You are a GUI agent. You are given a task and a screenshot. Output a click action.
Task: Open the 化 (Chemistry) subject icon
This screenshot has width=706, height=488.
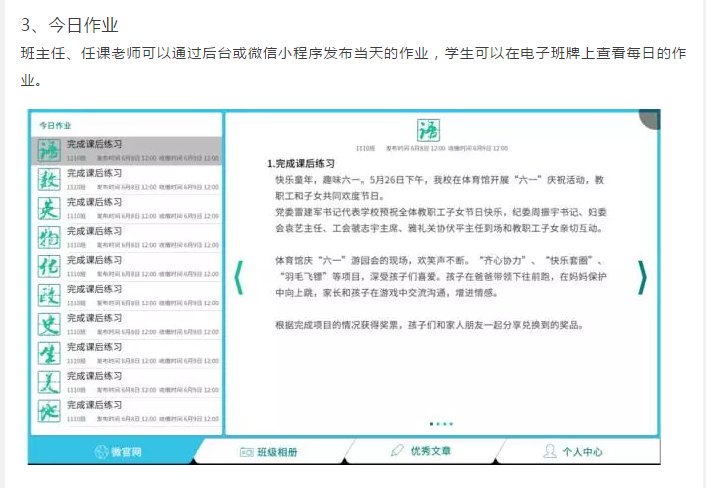48,267
